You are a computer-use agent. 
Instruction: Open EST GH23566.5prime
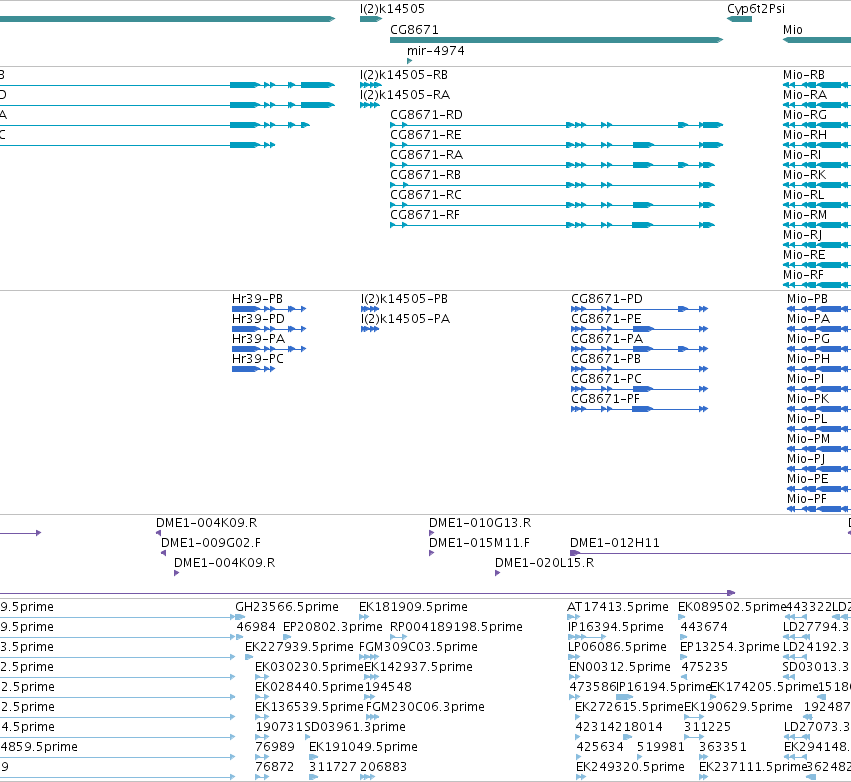tap(287, 607)
